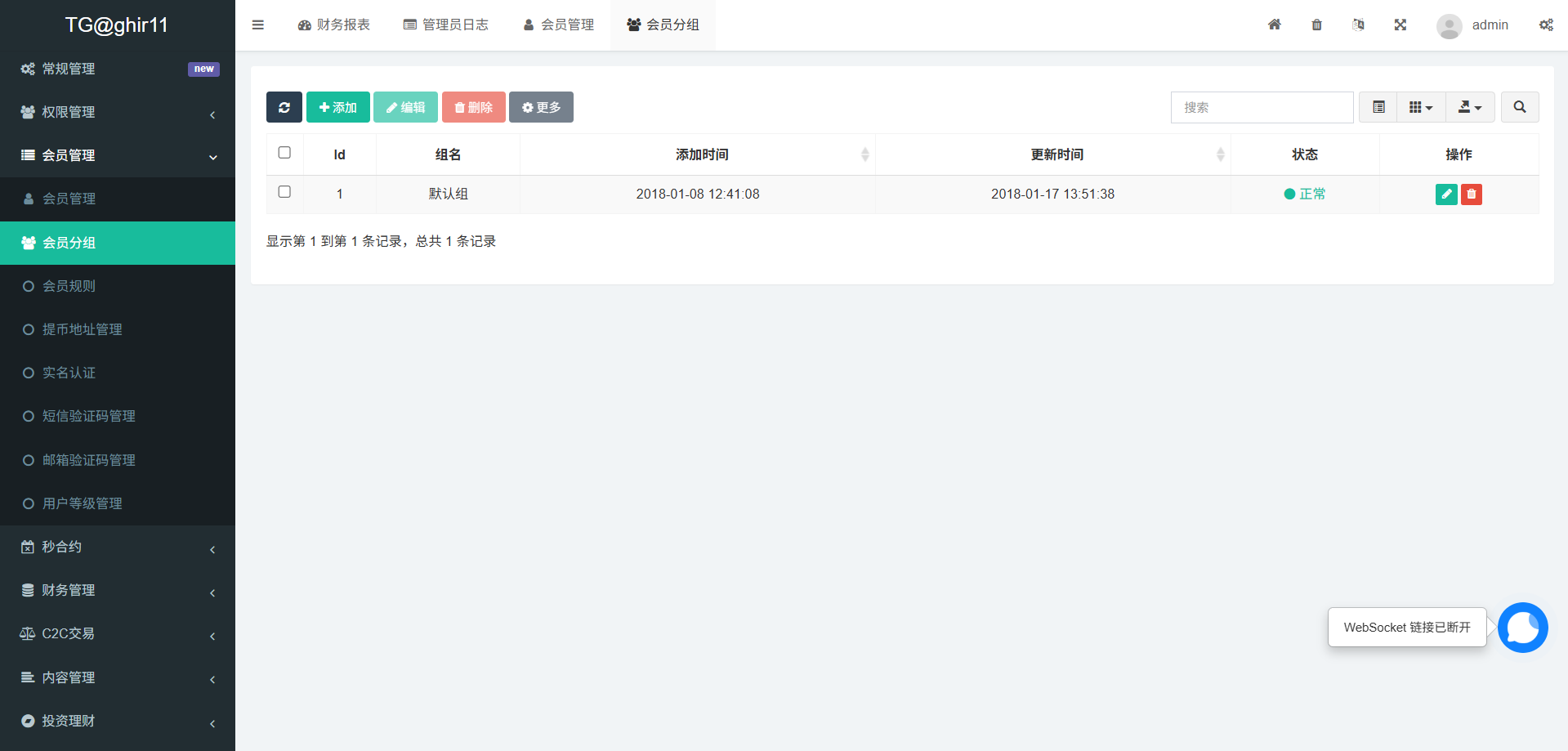Viewport: 1568px width, 751px height.
Task: Click the 2018-01-08 12:41:08 added-time cell
Action: (x=698, y=194)
